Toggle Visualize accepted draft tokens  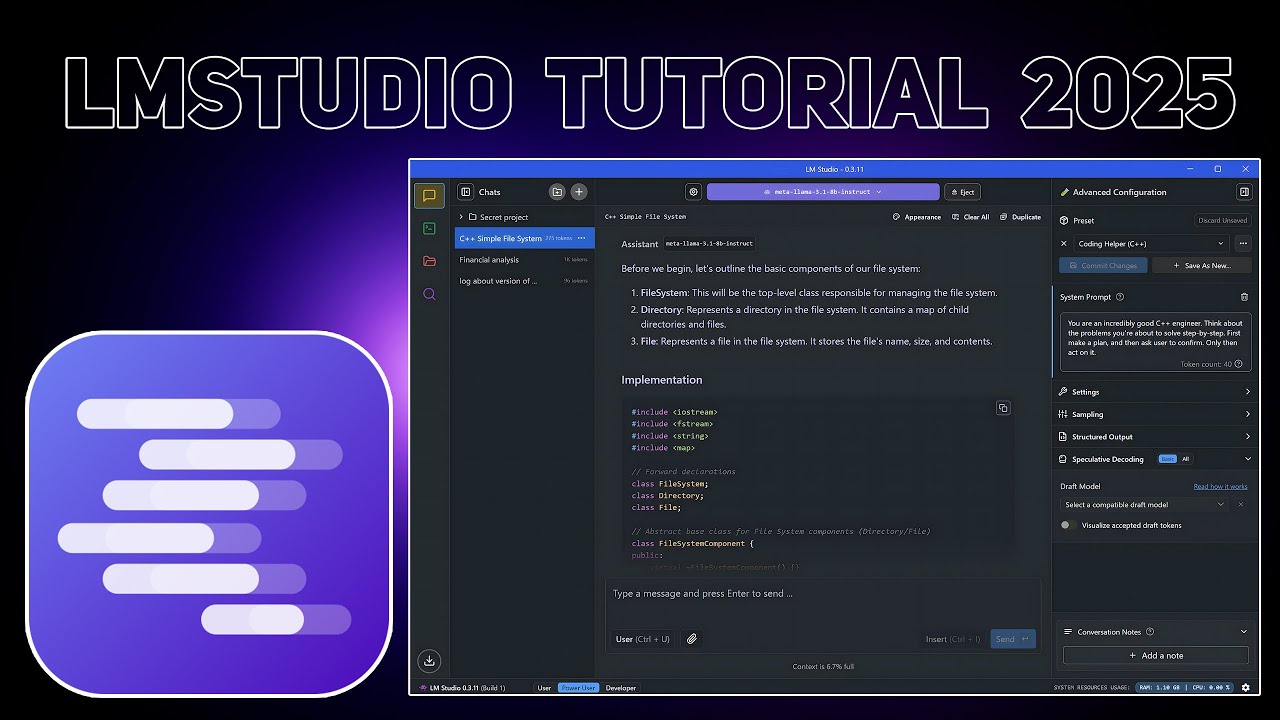(1068, 525)
